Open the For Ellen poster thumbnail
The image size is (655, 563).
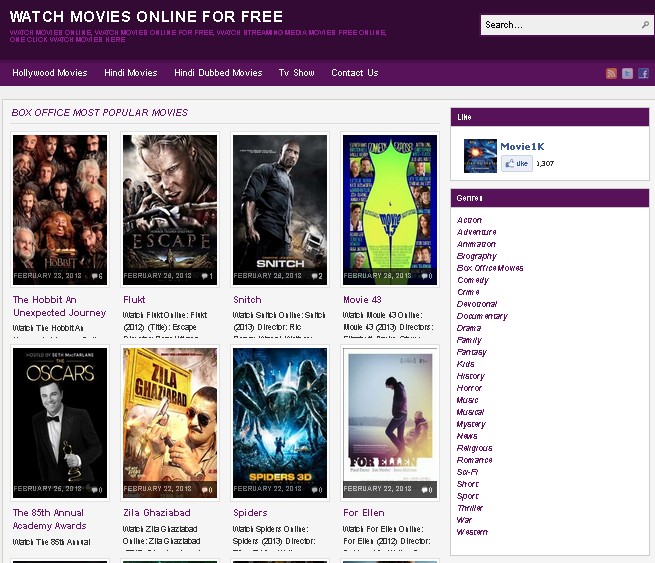click(x=390, y=423)
